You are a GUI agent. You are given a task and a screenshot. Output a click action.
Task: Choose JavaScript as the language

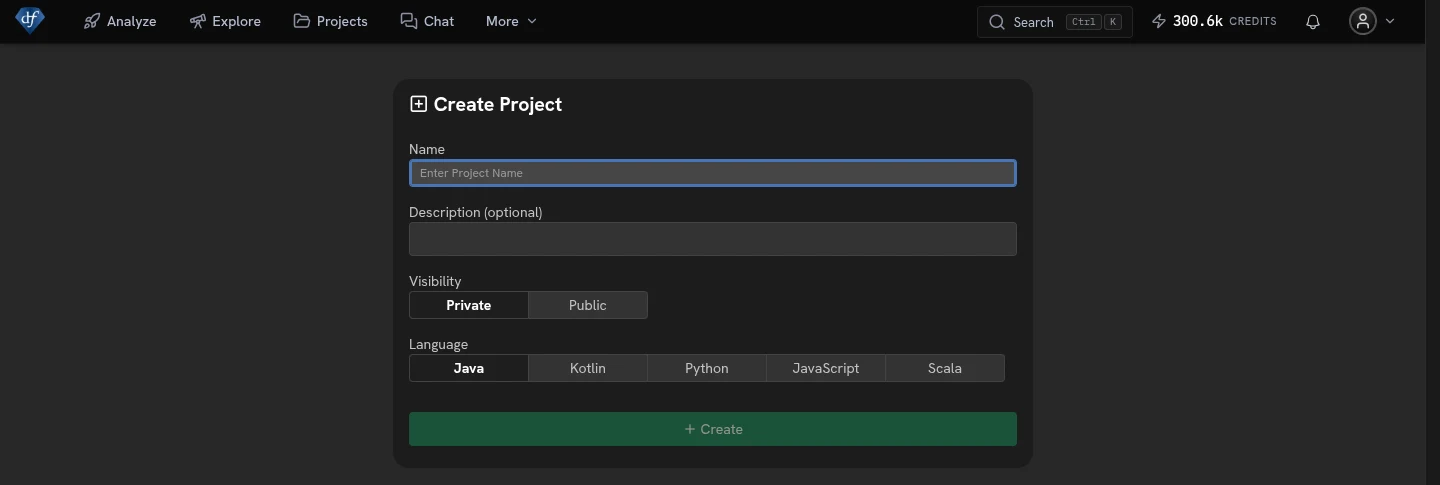click(x=826, y=368)
